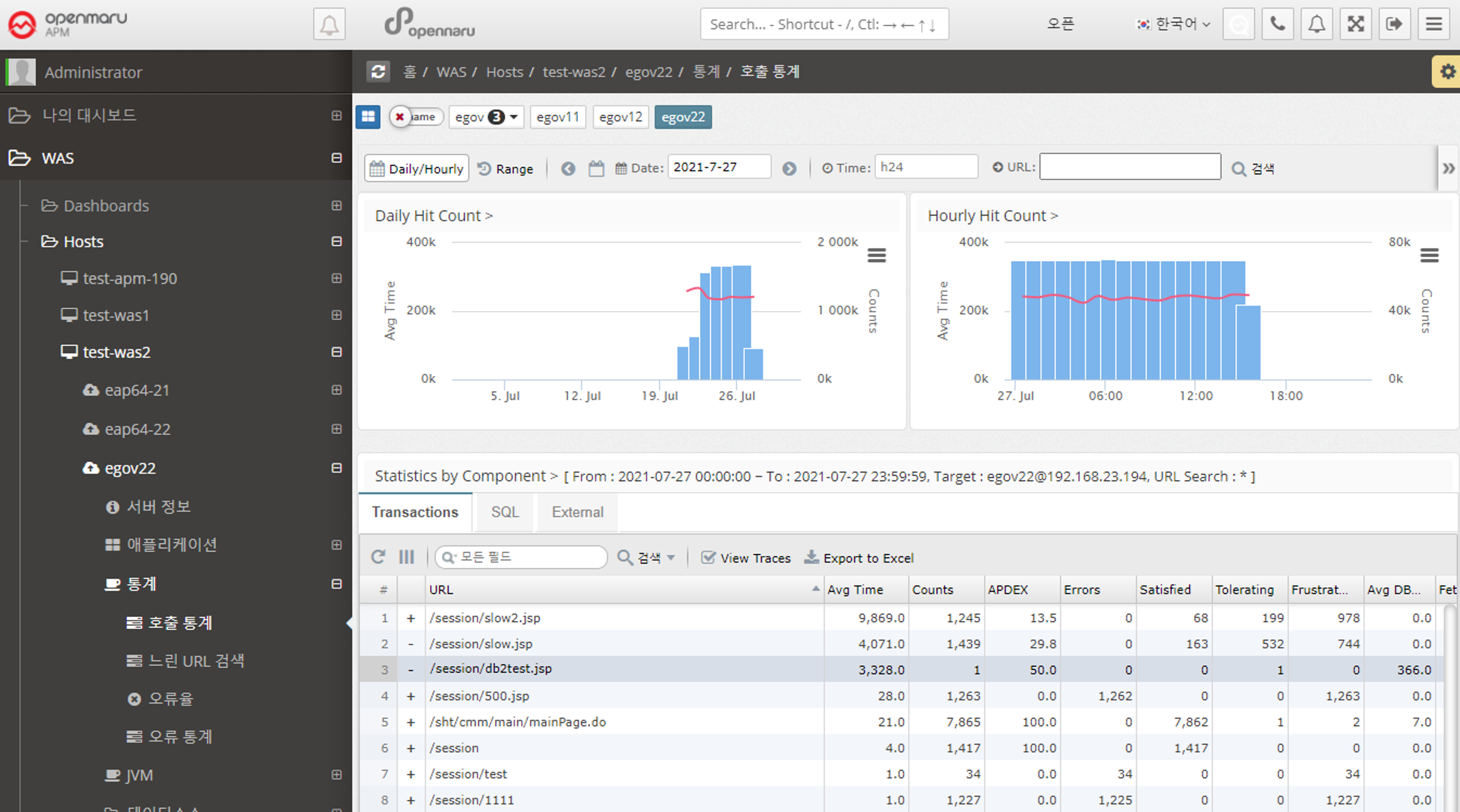Toggle fullscreen with the expand arrows icon

pyautogui.click(x=1355, y=24)
